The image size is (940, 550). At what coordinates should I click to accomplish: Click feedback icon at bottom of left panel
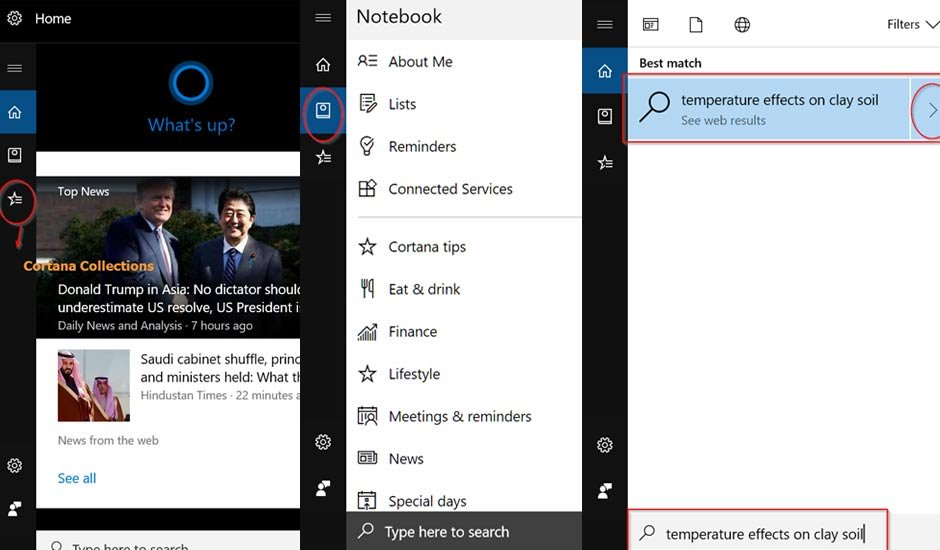(14, 509)
